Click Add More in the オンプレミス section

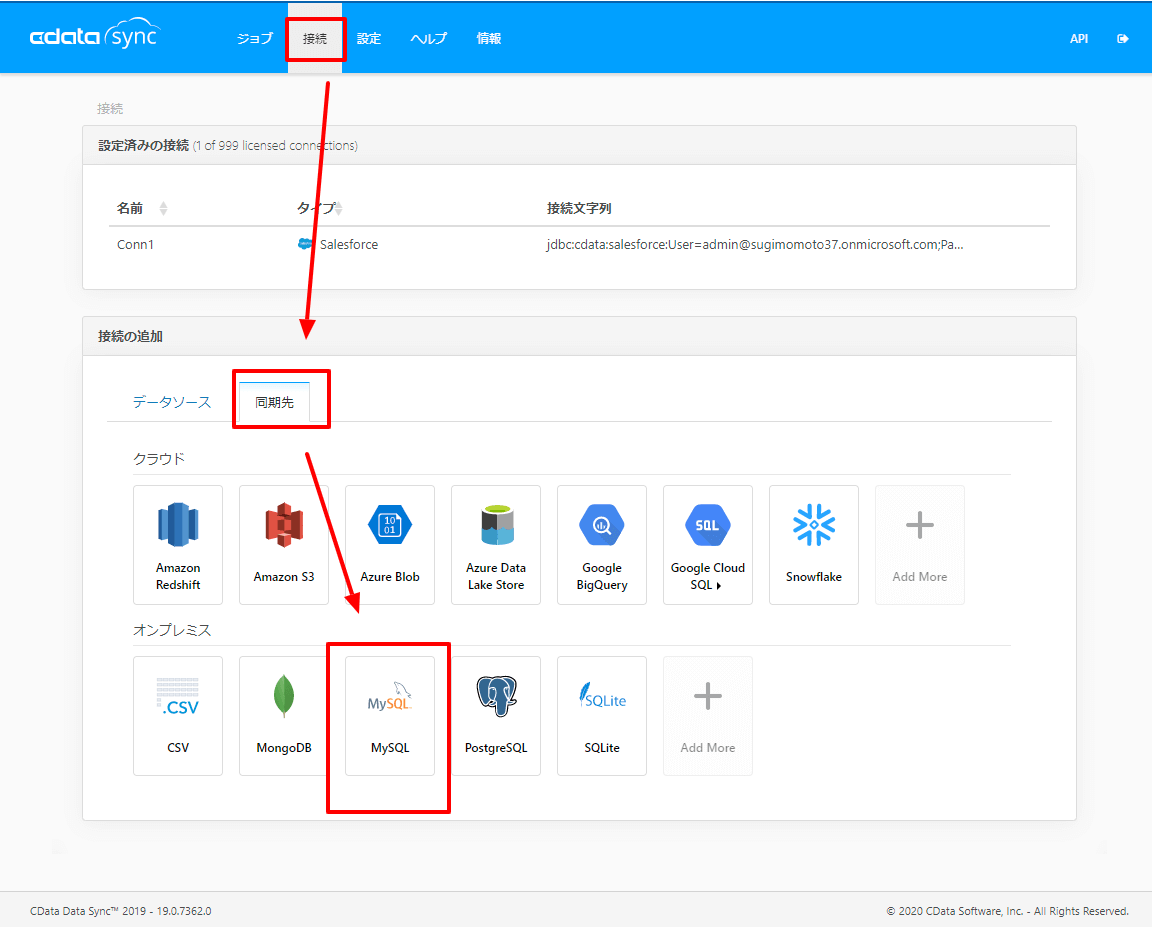708,716
